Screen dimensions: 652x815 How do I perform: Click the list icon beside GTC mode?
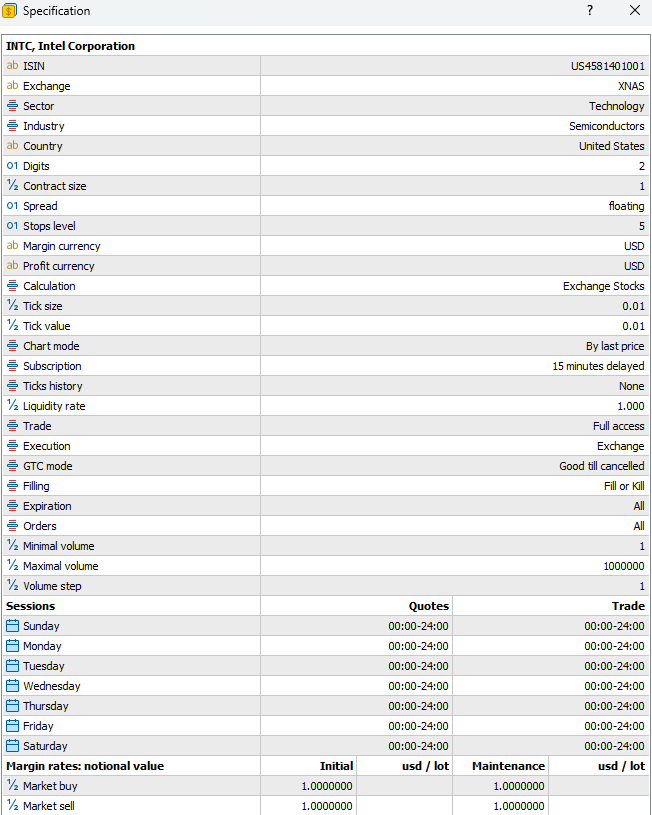(12, 466)
